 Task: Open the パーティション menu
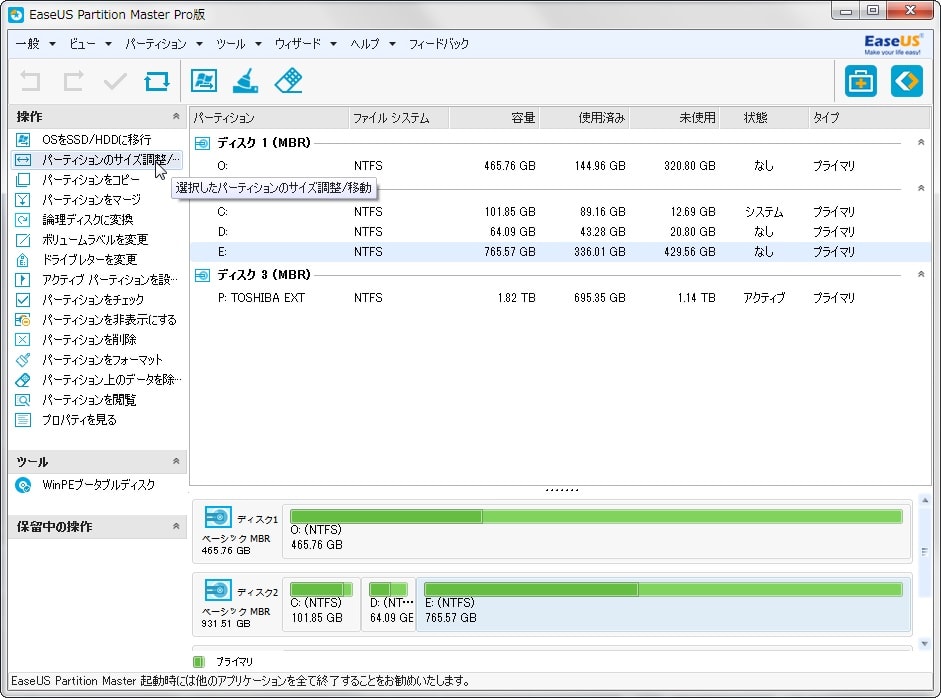point(156,44)
